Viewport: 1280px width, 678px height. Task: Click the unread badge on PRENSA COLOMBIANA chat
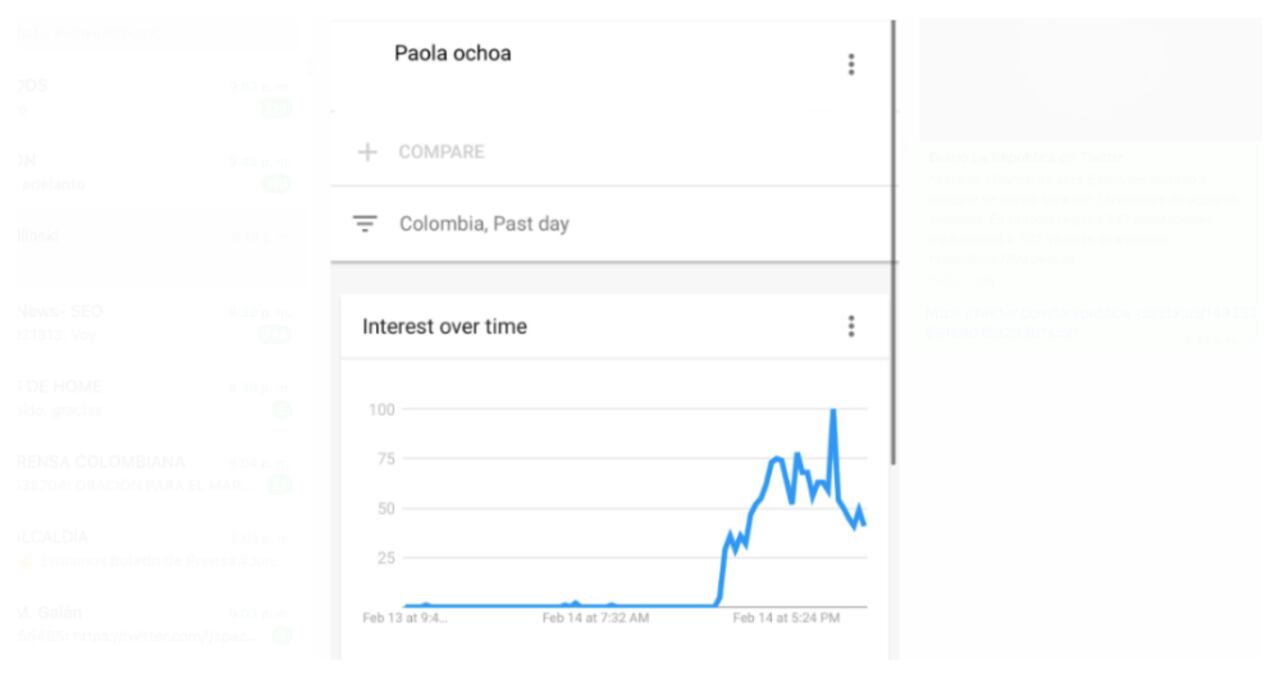[x=281, y=486]
